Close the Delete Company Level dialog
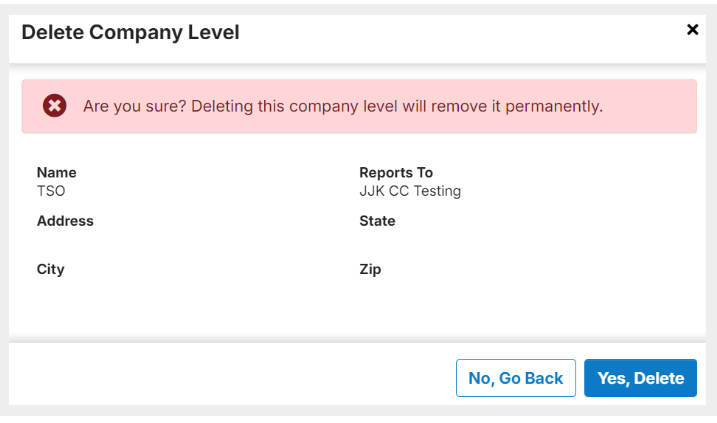The width and height of the screenshot is (717, 423). [692, 30]
